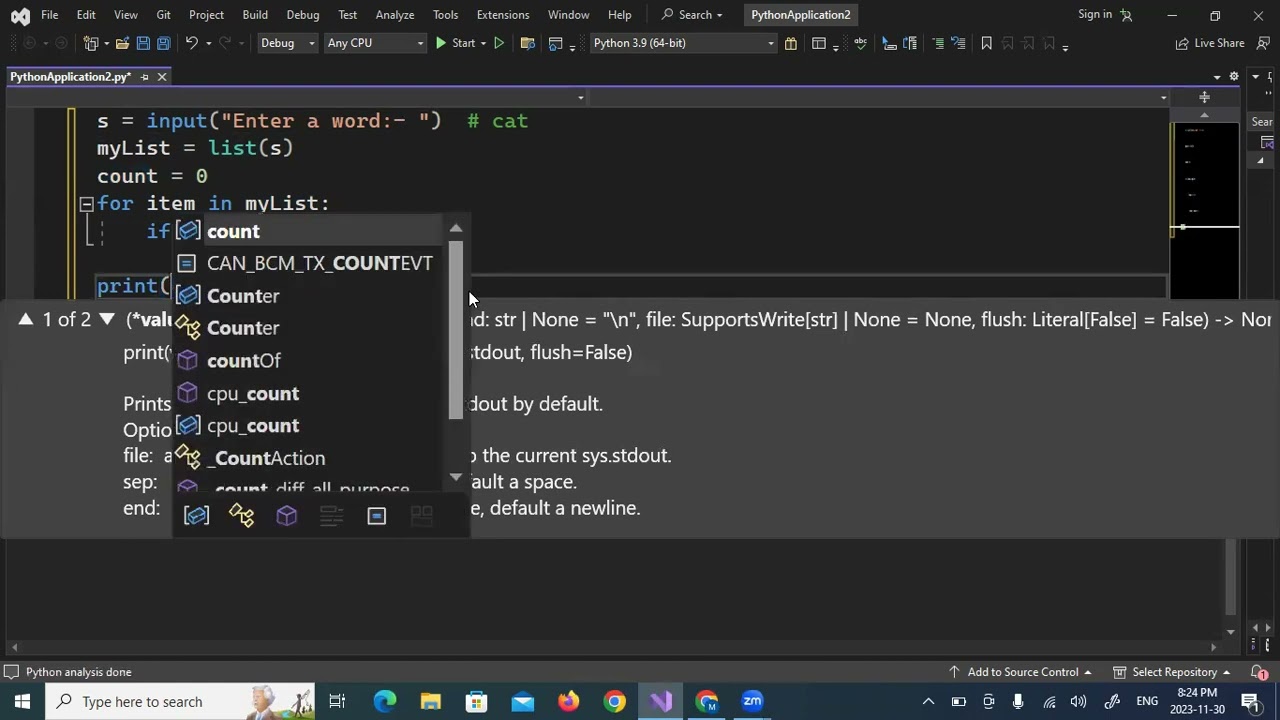Image resolution: width=1280 pixels, height=720 pixels.
Task: Click the Save All toolbar icon
Action: (163, 43)
